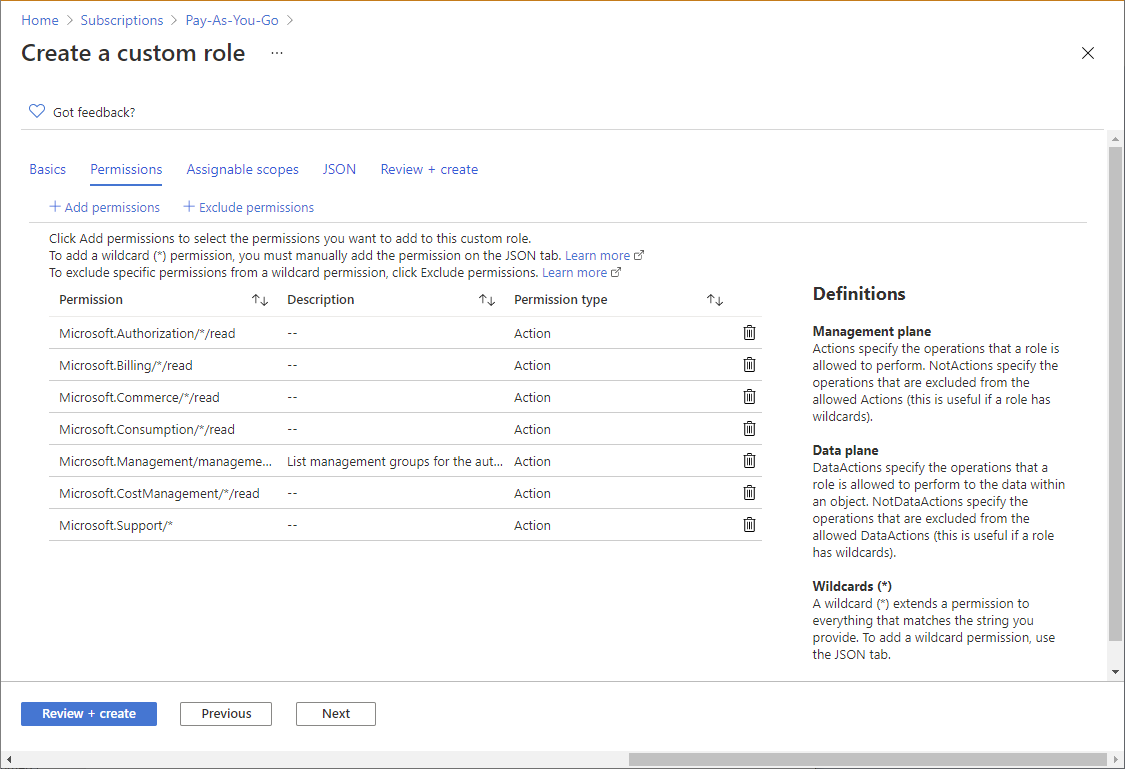Sort by the Permission type column
Screen dimensions: 1125x769
pos(714,300)
